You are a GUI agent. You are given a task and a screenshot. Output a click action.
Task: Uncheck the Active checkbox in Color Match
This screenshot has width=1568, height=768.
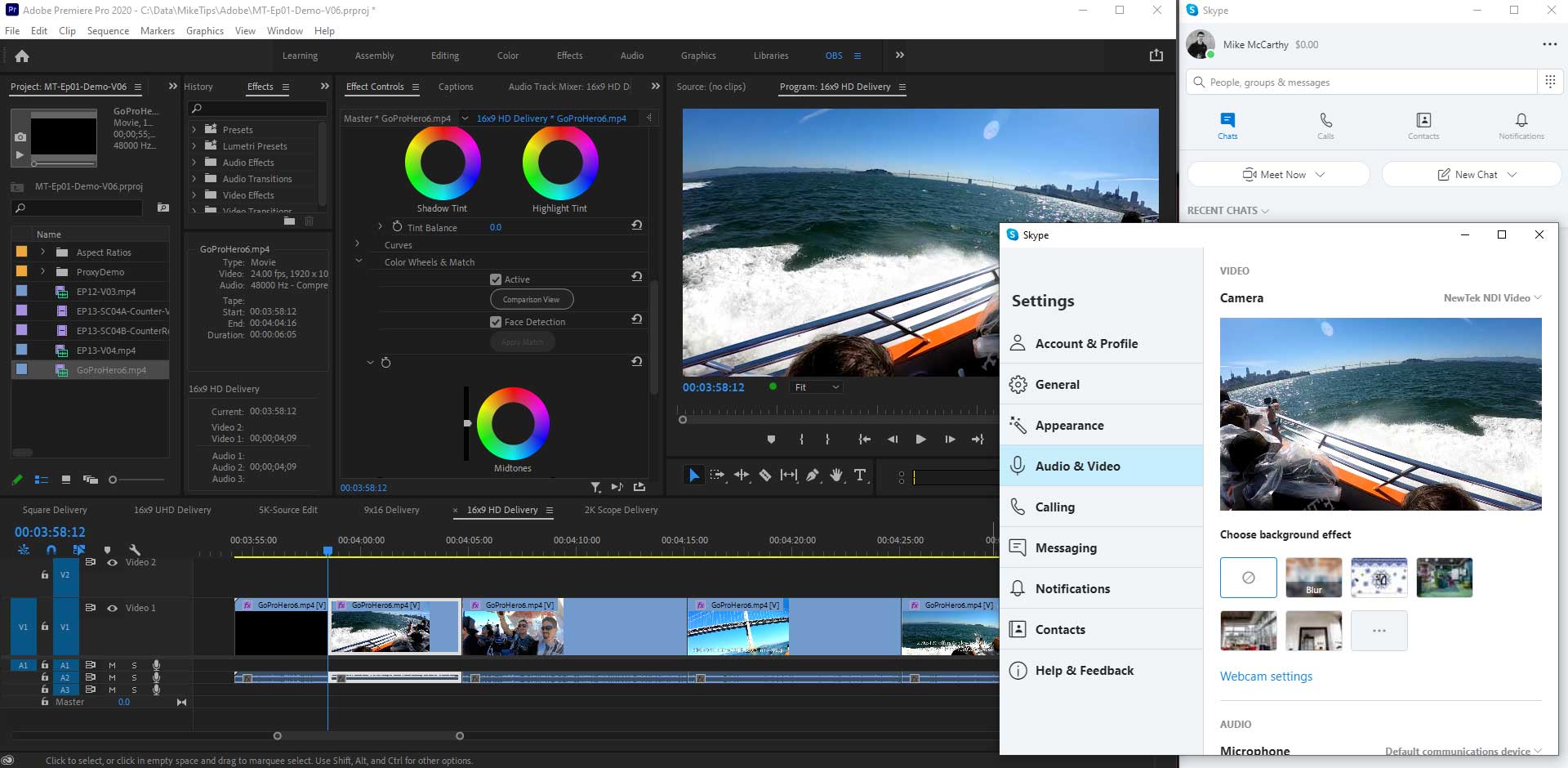point(496,279)
